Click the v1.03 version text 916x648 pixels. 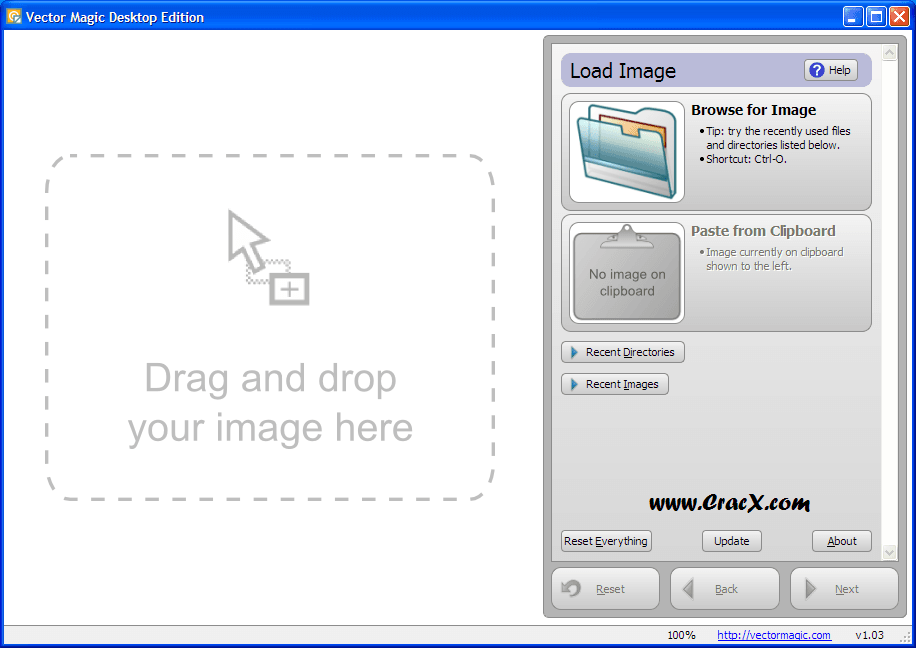pyautogui.click(x=869, y=635)
